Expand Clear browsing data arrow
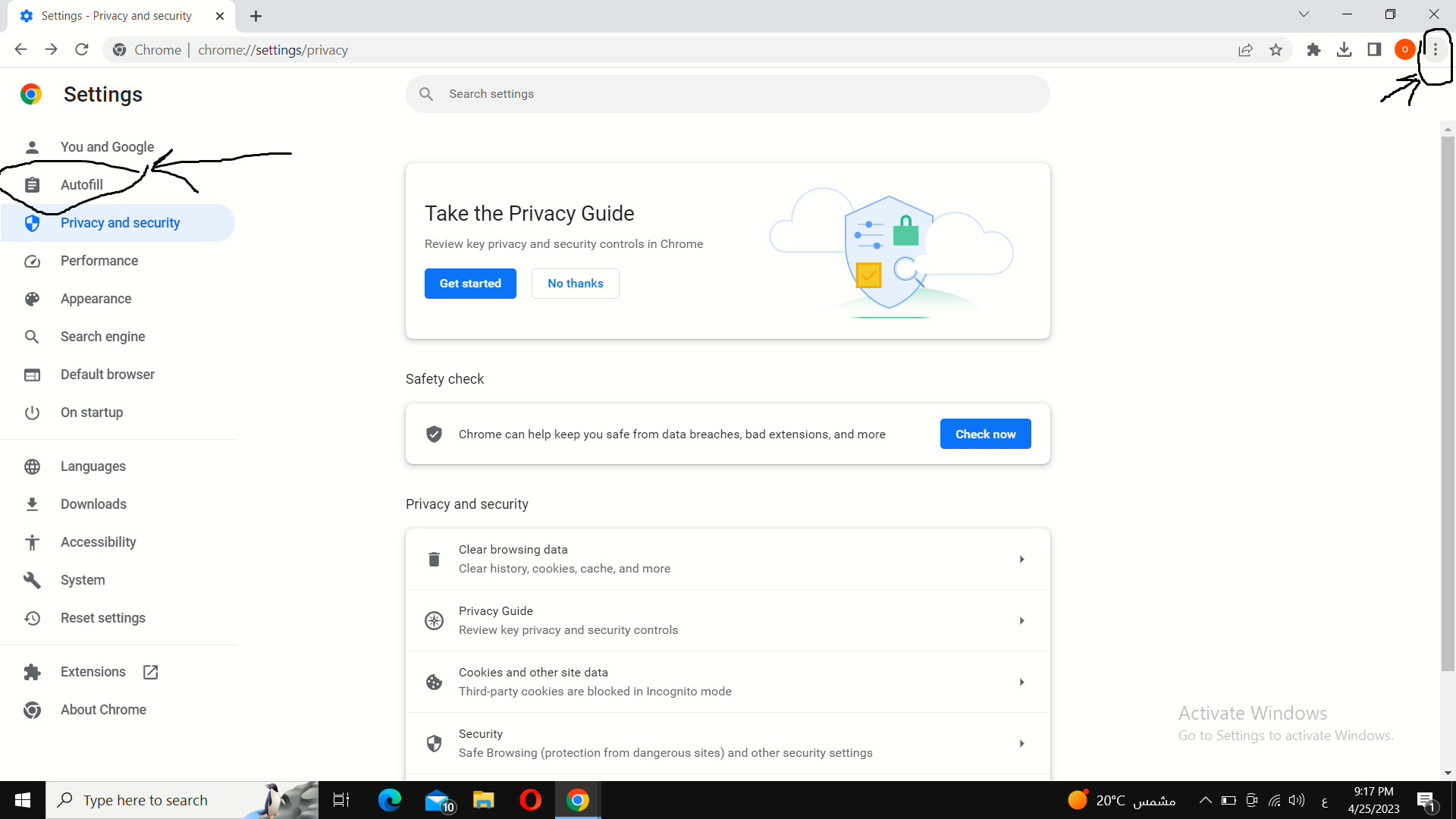Image resolution: width=1456 pixels, height=819 pixels. click(x=1021, y=559)
